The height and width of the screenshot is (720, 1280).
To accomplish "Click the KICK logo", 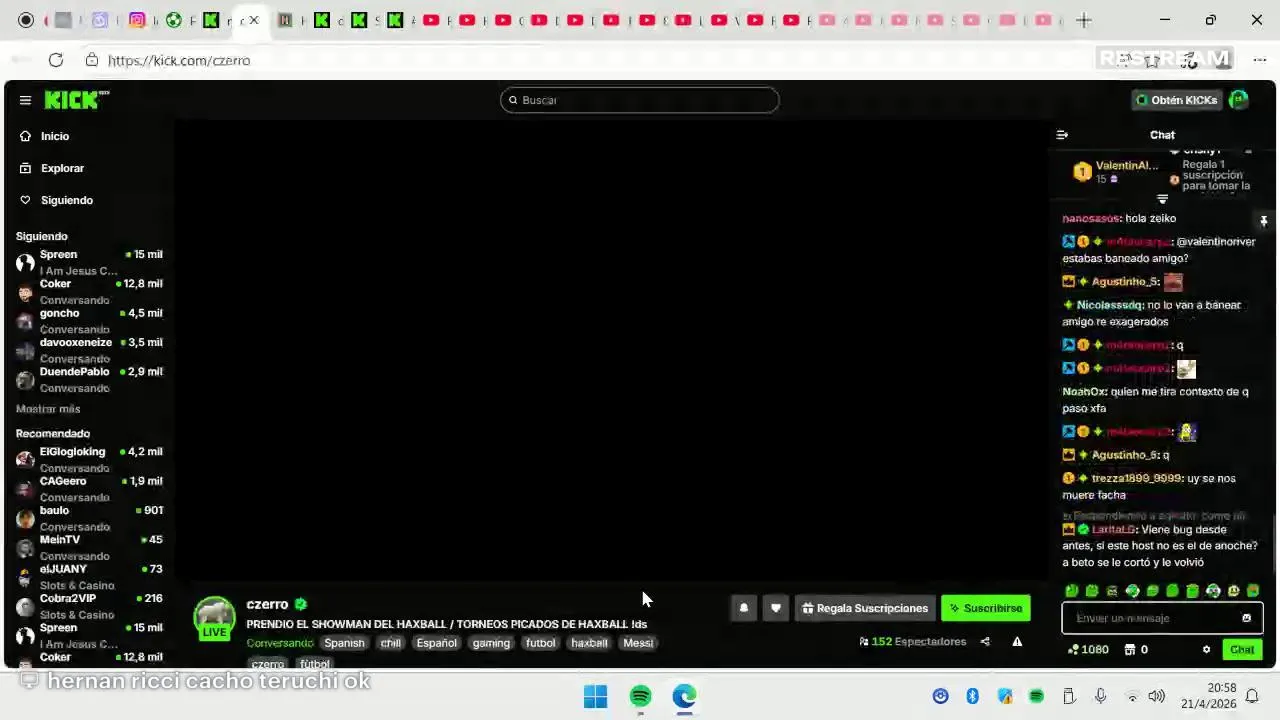I will coord(77,99).
